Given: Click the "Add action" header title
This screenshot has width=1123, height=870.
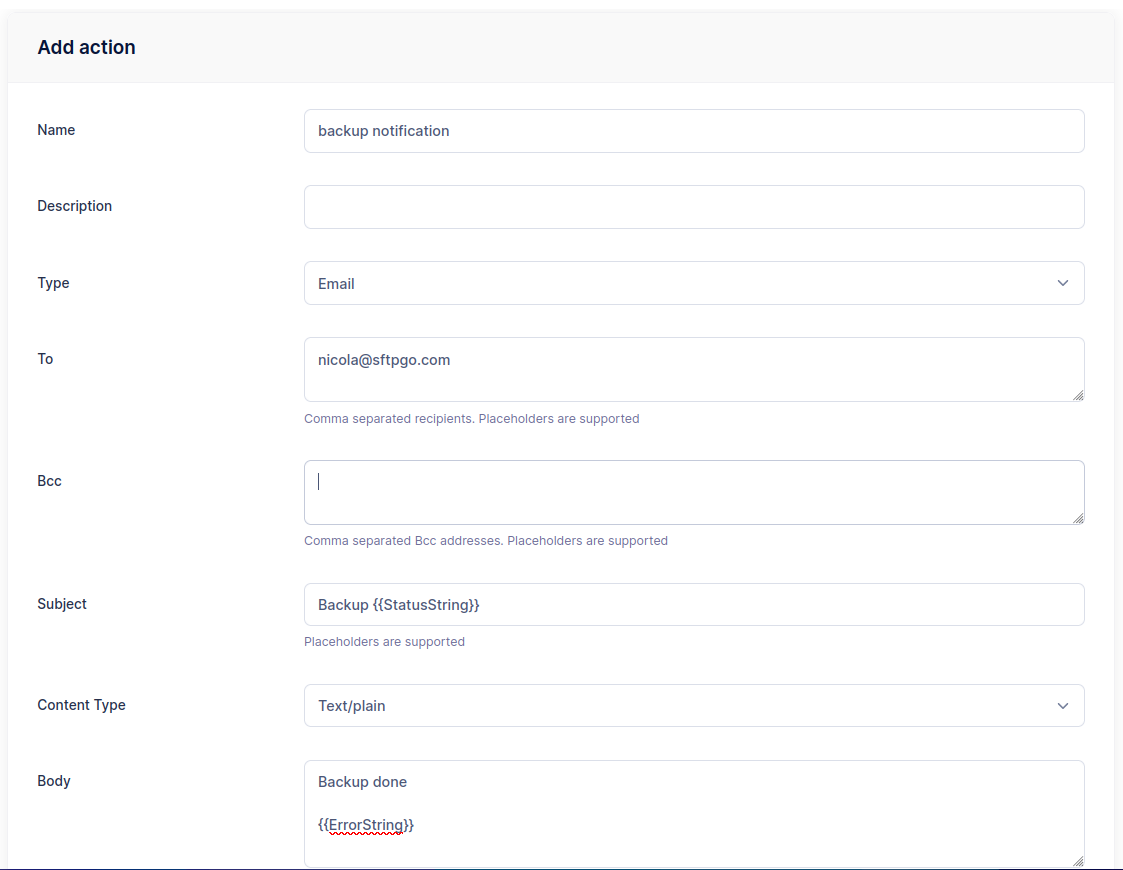Looking at the screenshot, I should point(87,47).
